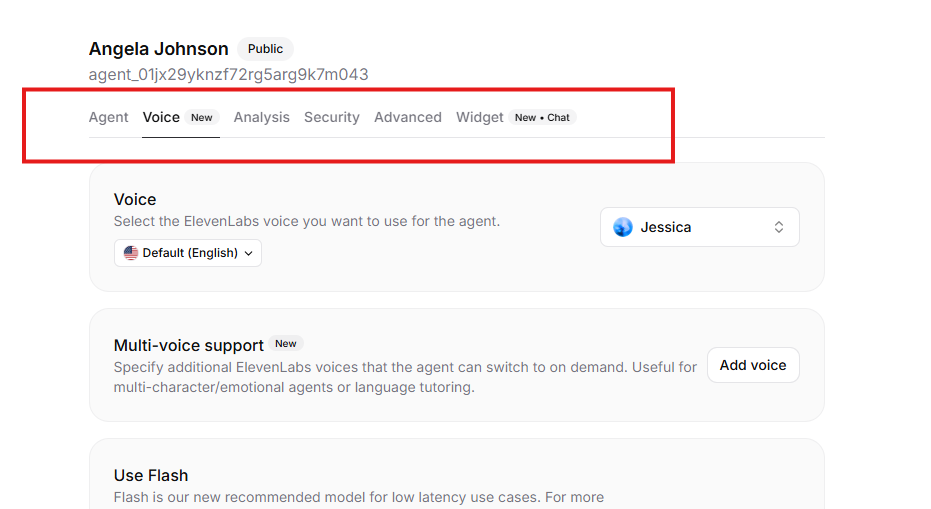
Task: Click the New badge beside Multi-voice support
Action: 286,344
